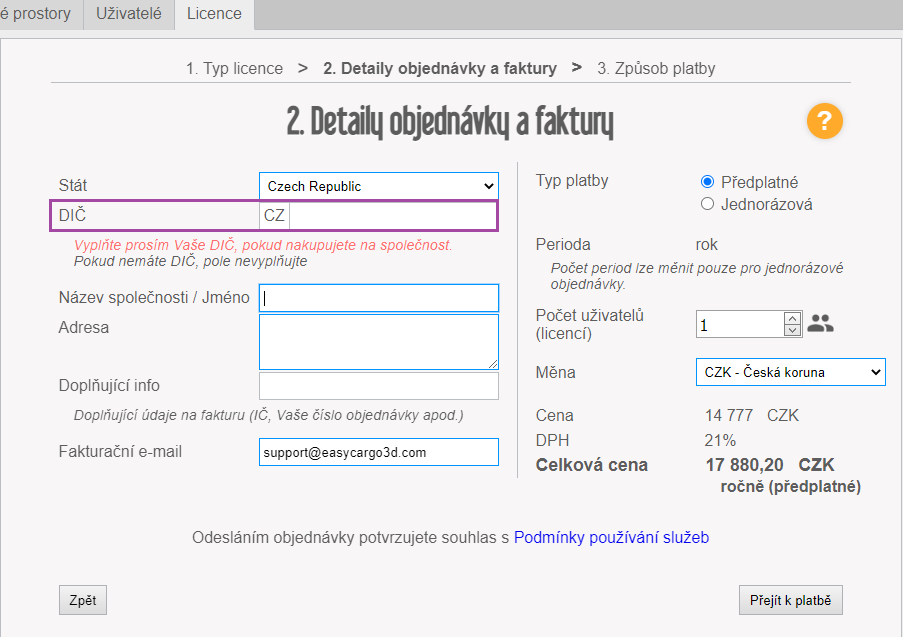
Task: Select the Předplatné payment type
Action: (x=708, y=182)
